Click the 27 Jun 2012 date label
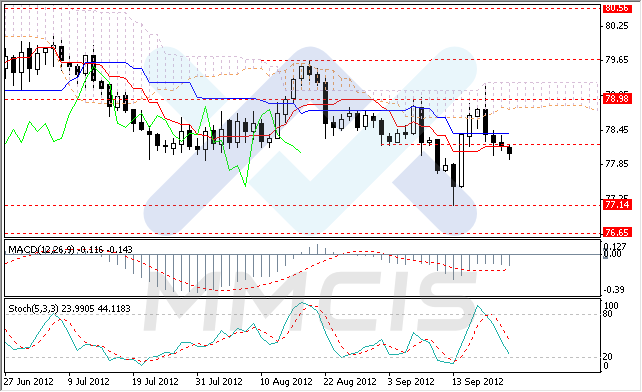The height and width of the screenshot is (392, 642). click(29, 382)
